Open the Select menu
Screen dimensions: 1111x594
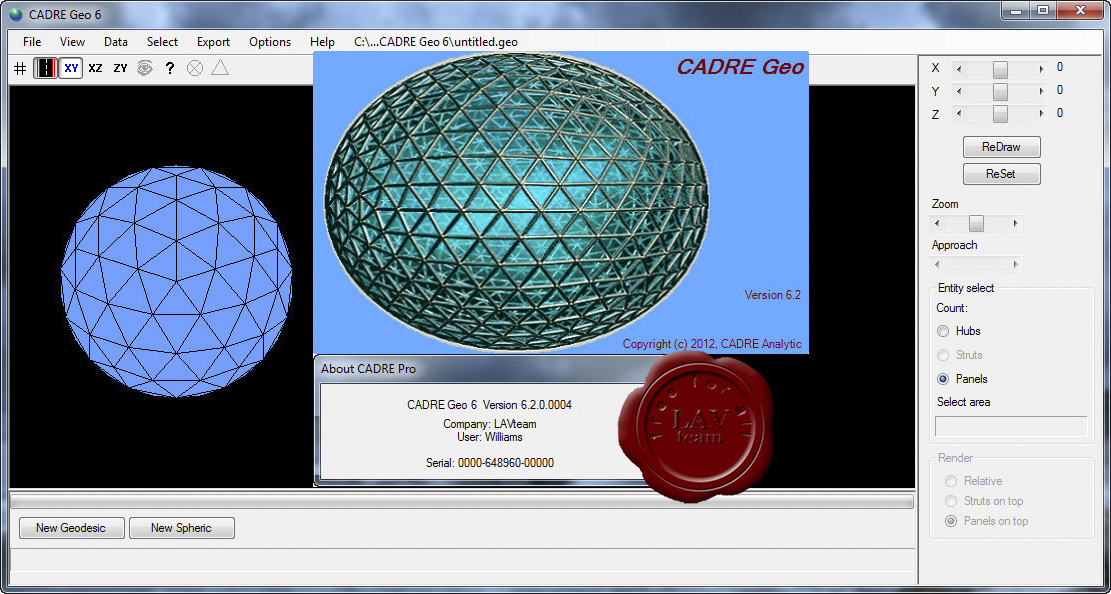click(162, 42)
